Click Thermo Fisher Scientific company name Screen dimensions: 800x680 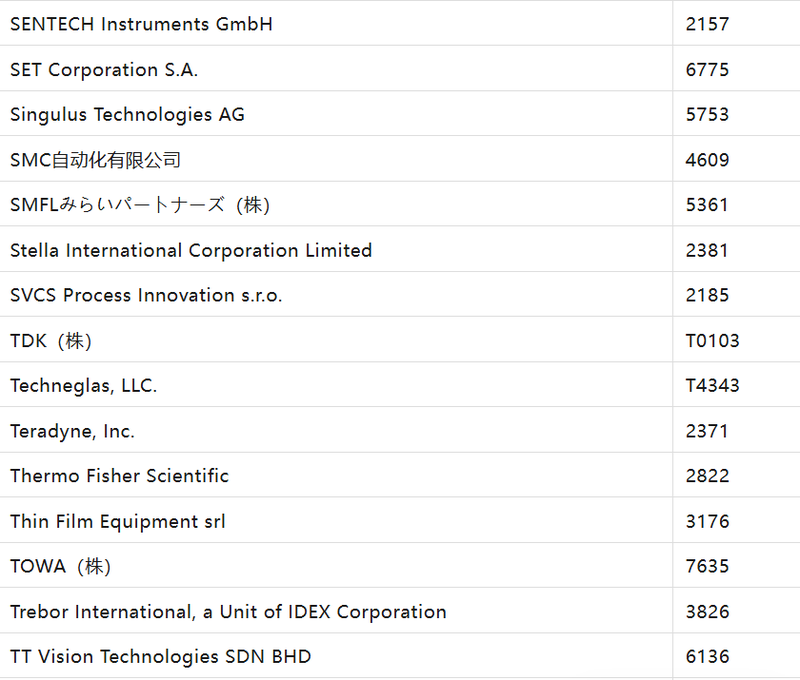click(119, 476)
